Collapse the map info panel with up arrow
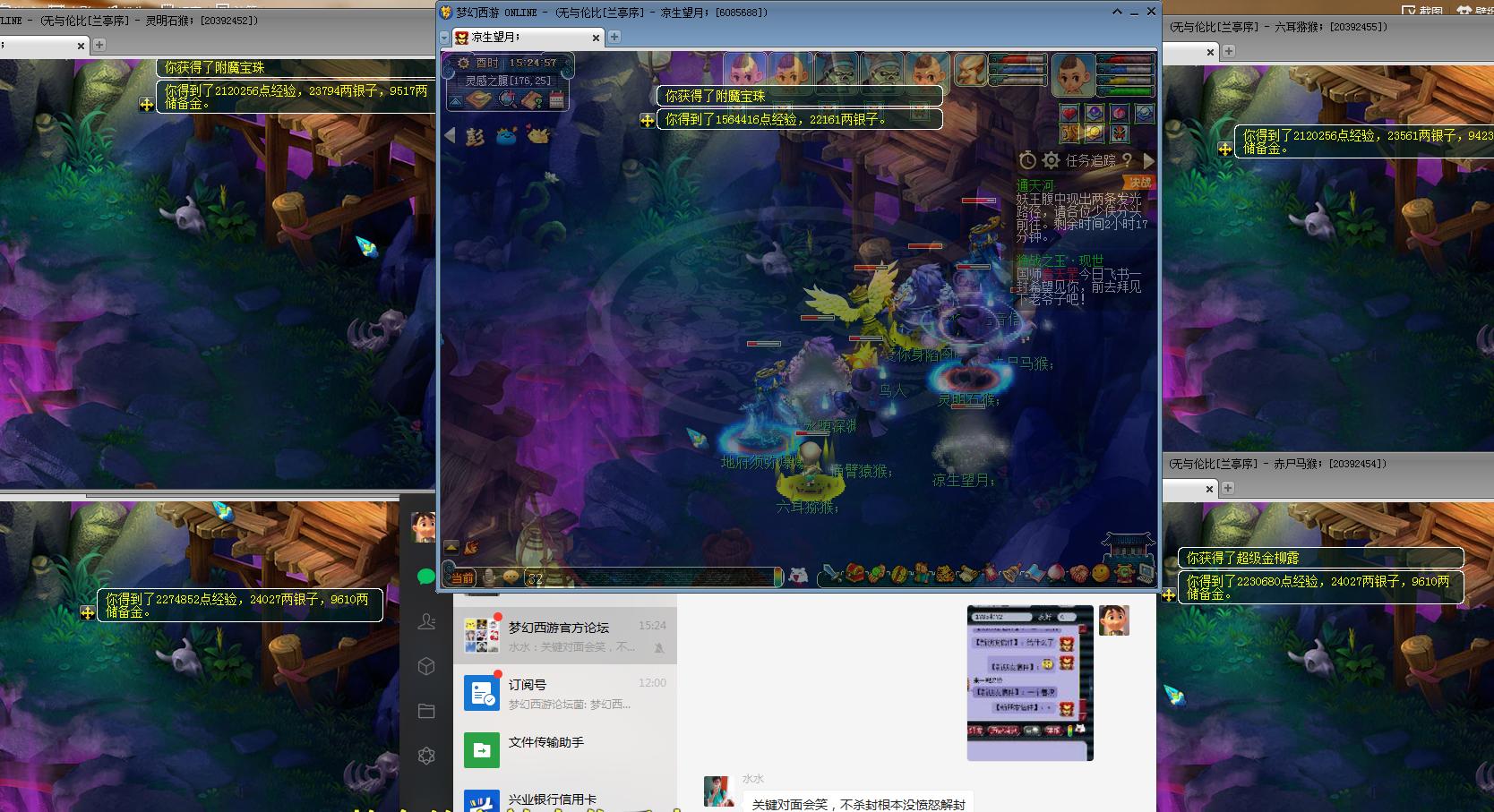The height and width of the screenshot is (812, 1494). (x=456, y=102)
